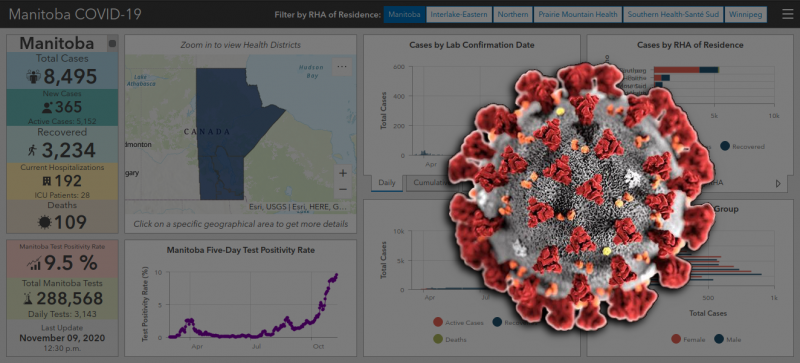
Task: Click the Zoom in to view Health Districts text
Action: point(240,45)
